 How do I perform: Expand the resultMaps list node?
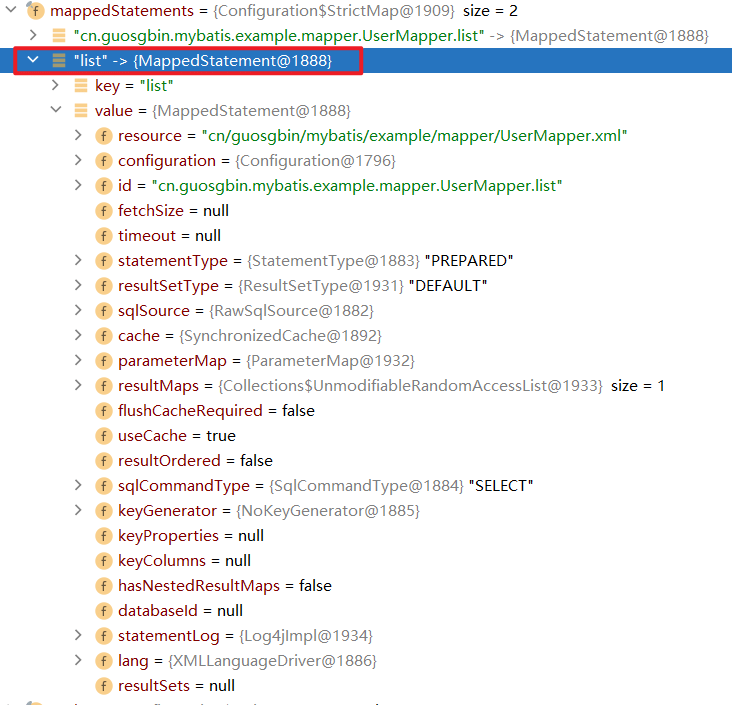[79, 386]
